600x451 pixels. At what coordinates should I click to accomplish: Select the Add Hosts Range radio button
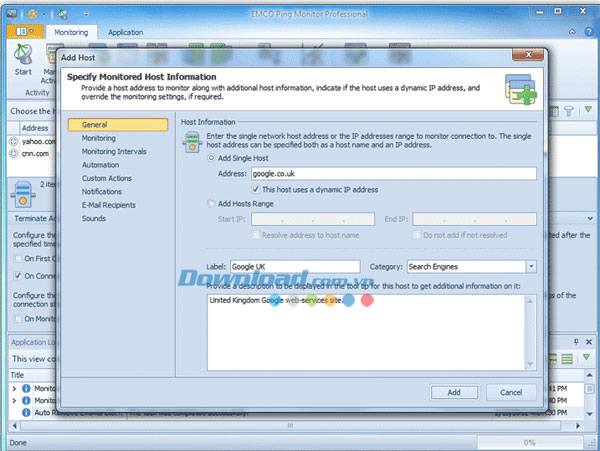pyautogui.click(x=213, y=204)
